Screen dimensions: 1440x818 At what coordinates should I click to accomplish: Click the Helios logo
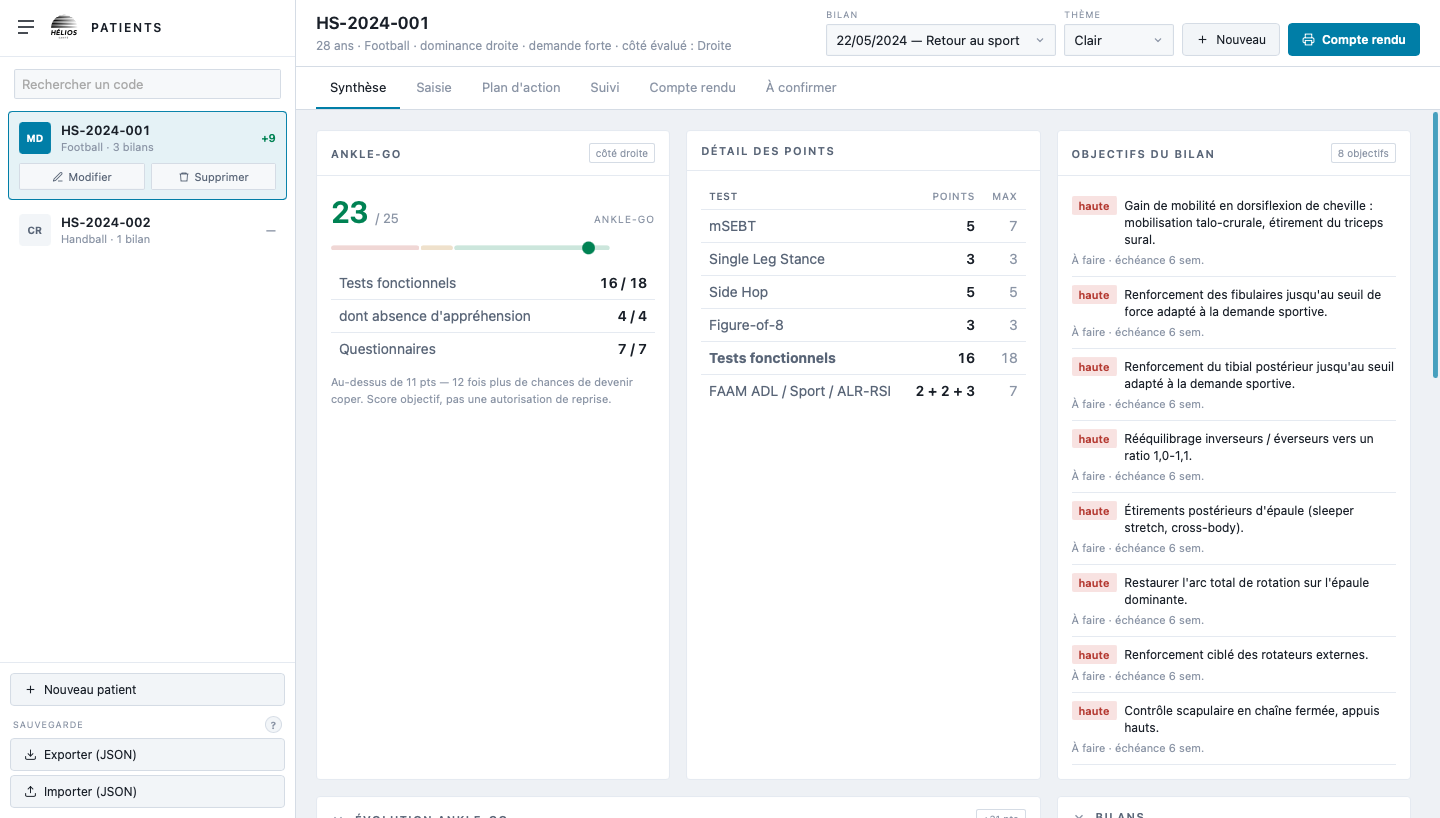pos(63,27)
